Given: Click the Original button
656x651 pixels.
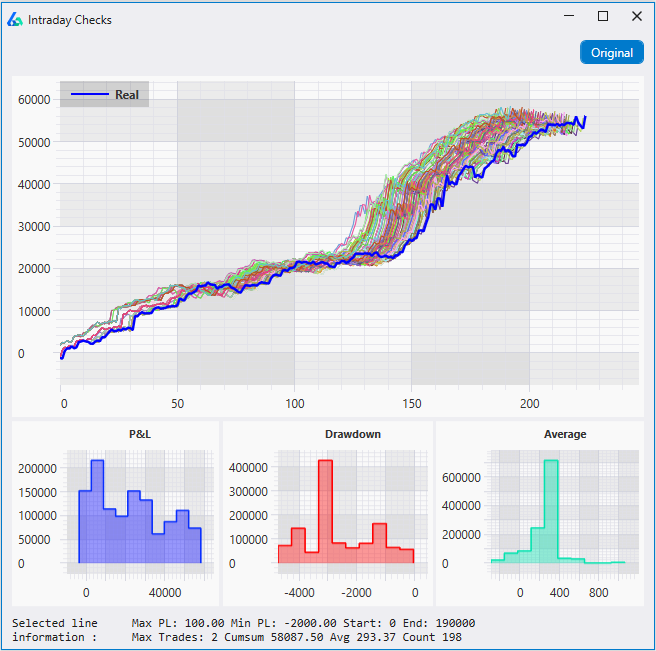Looking at the screenshot, I should [x=611, y=53].
